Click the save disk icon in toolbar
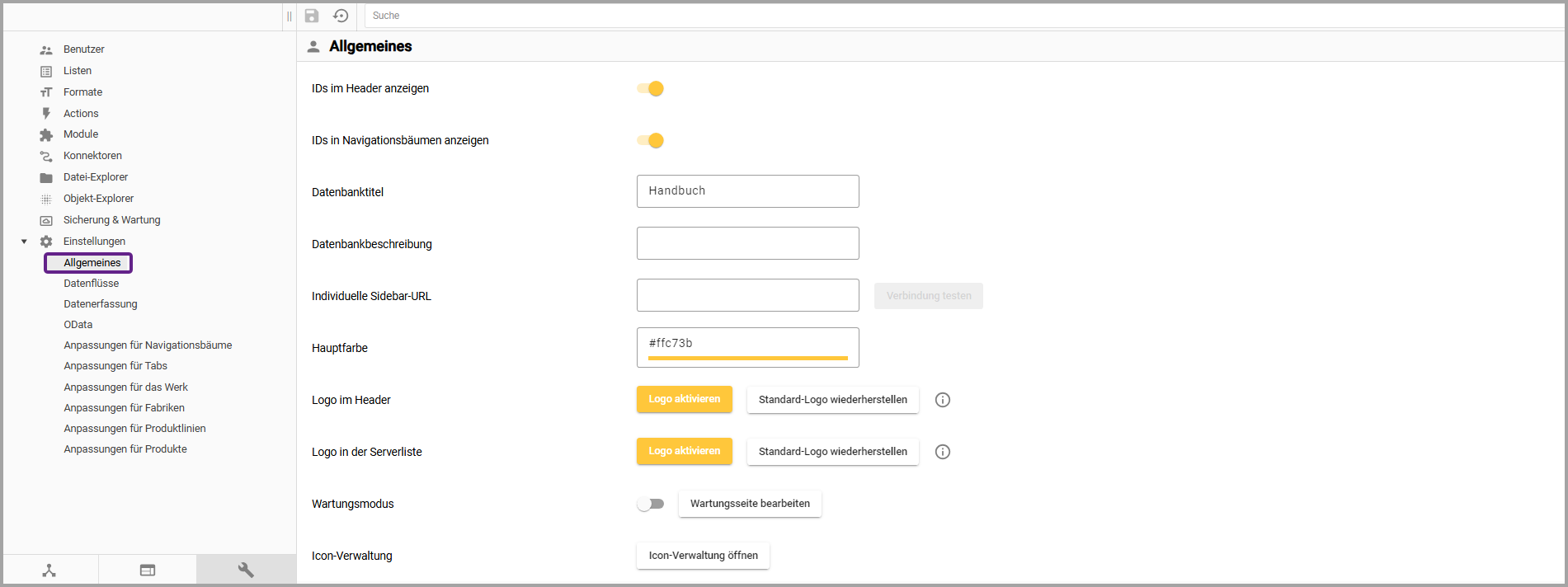The height and width of the screenshot is (587, 1568). point(312,16)
